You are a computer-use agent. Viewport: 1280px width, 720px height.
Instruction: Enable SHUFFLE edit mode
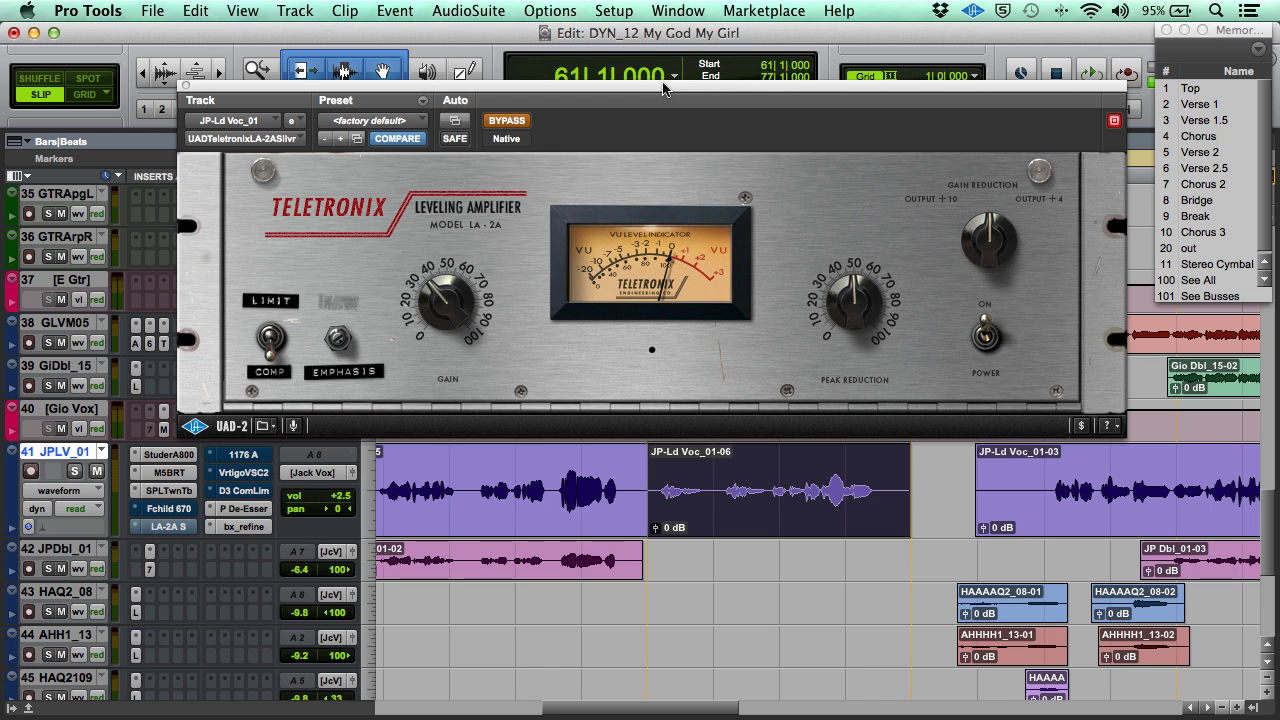(40, 78)
